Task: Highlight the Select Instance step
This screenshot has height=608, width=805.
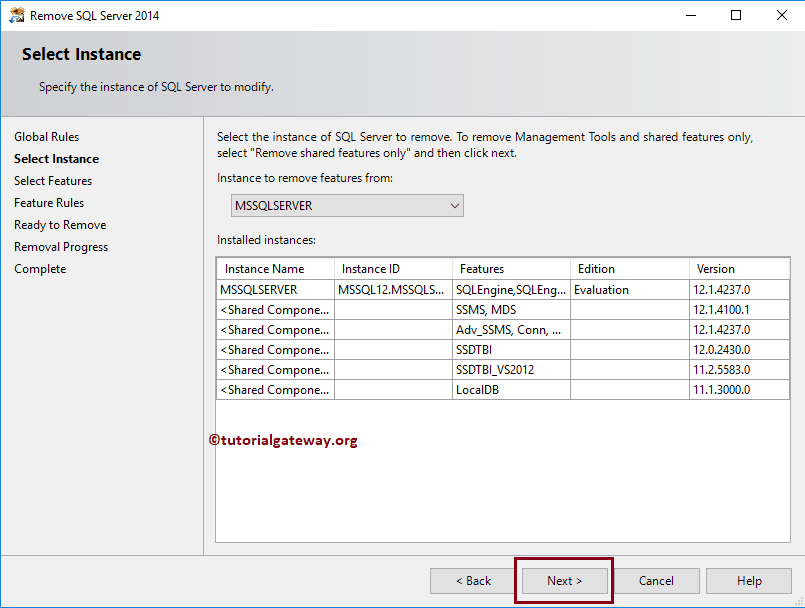Action: point(56,158)
